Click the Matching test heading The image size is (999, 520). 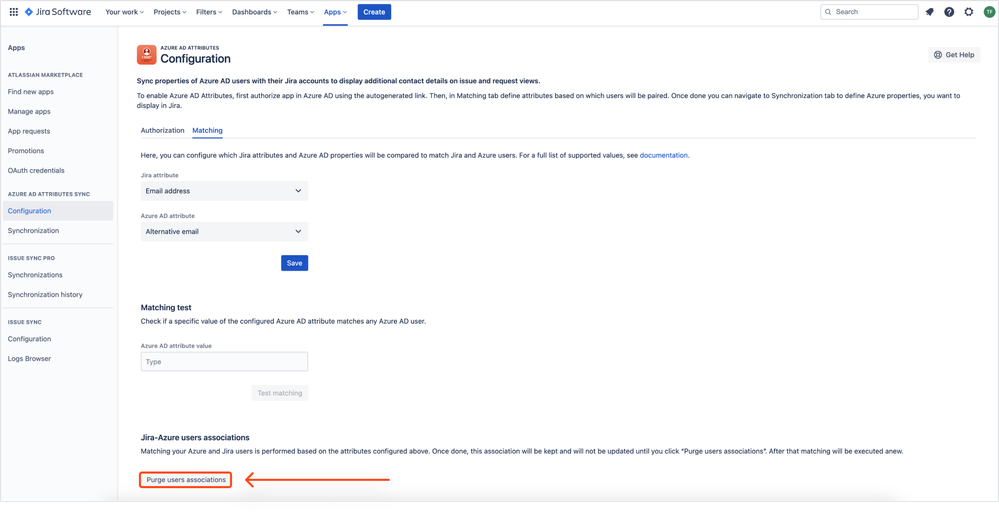166,308
